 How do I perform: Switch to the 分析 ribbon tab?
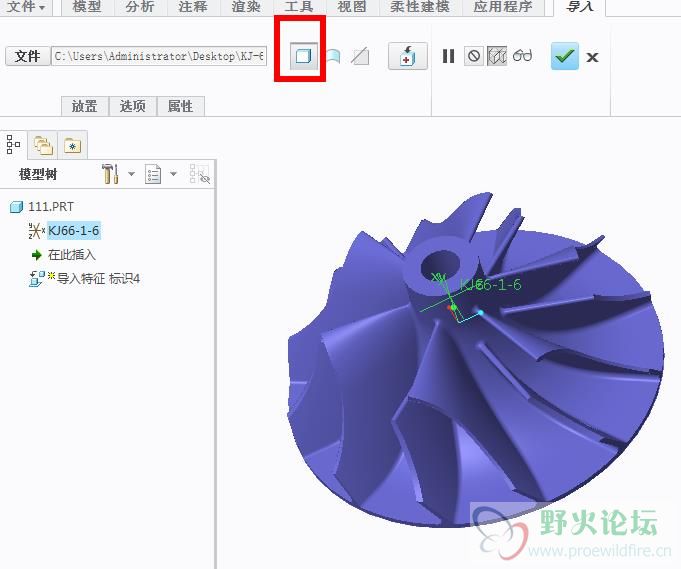point(140,7)
